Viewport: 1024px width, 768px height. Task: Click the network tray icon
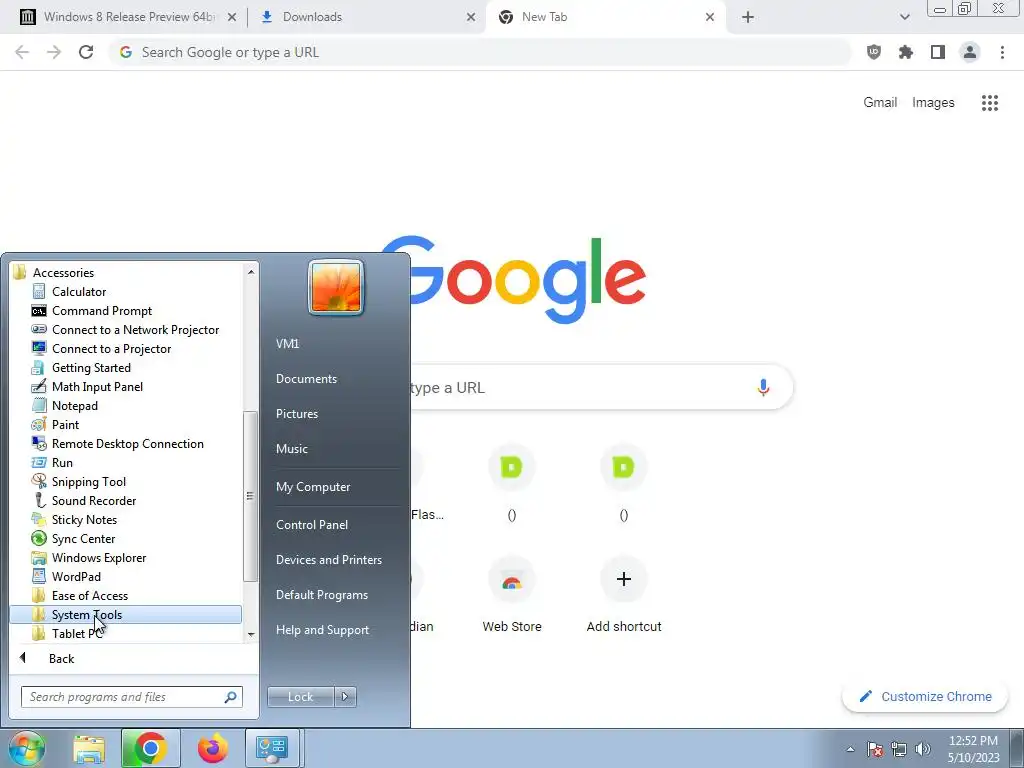(899, 749)
